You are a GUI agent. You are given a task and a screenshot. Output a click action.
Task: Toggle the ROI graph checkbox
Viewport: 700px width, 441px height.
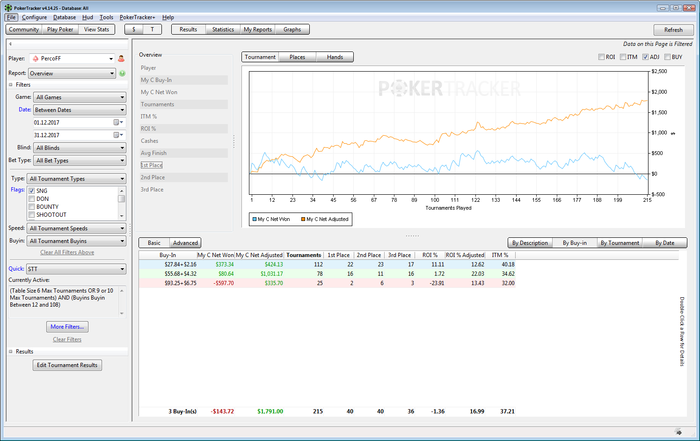[601, 57]
